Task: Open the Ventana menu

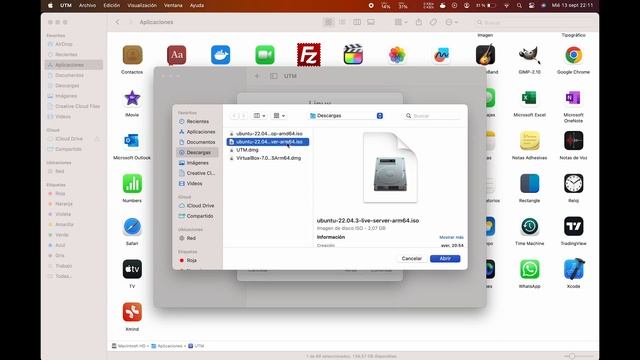Action: 173,6
